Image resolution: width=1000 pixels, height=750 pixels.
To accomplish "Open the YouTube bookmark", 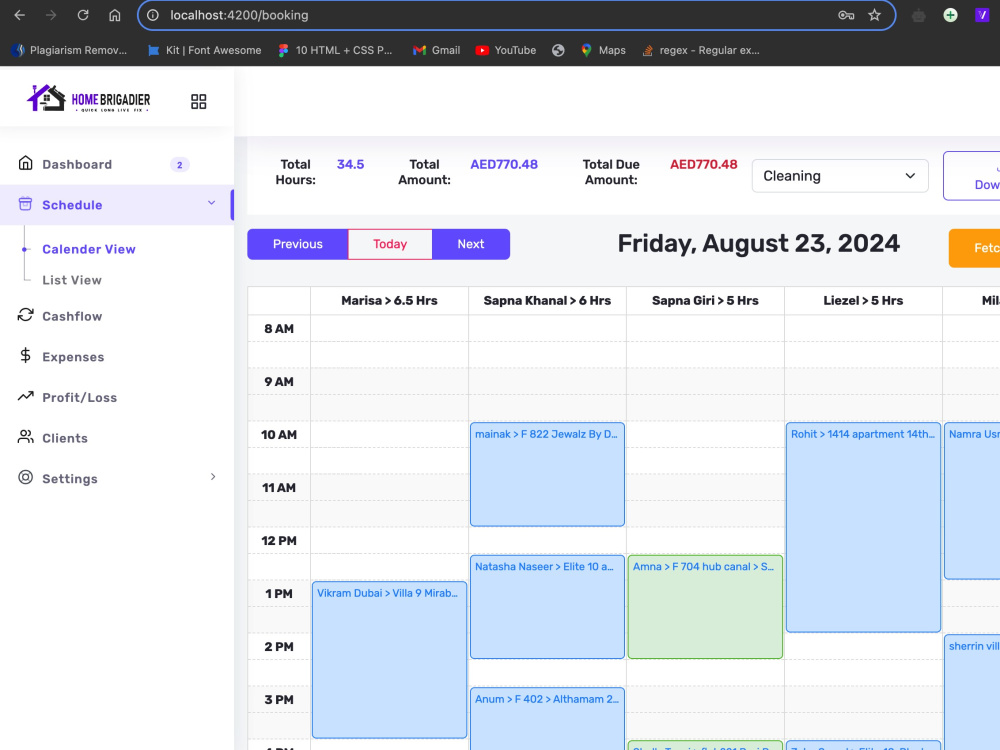I will [x=506, y=50].
